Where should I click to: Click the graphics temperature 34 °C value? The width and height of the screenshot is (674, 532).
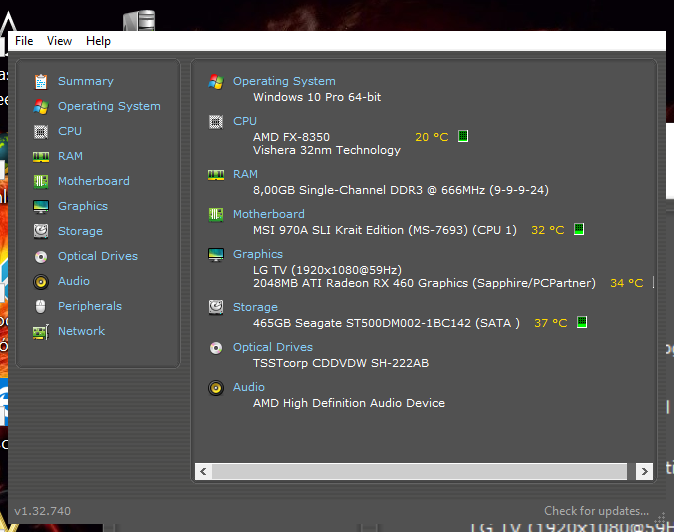(x=627, y=283)
